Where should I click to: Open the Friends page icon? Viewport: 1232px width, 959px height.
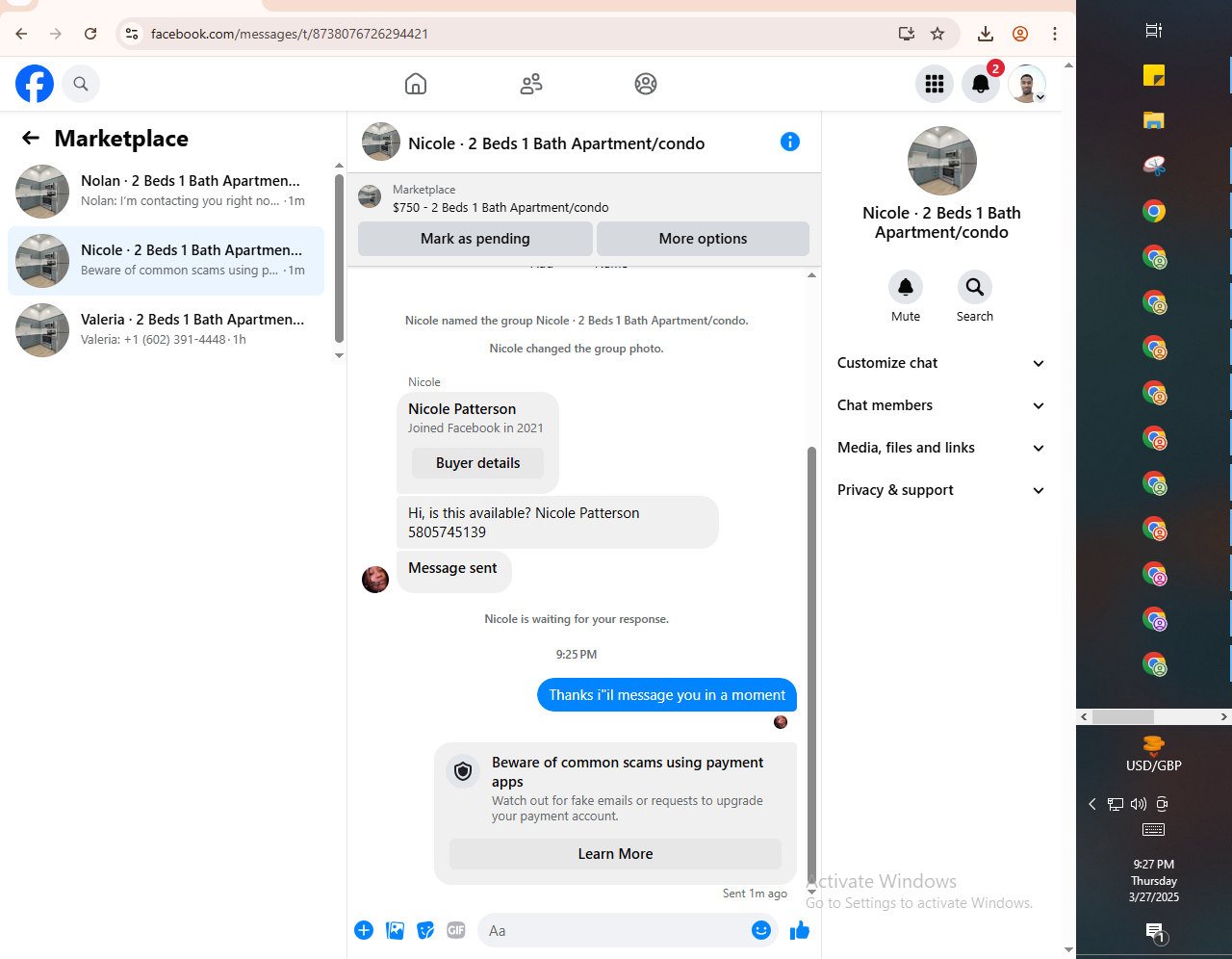pyautogui.click(x=531, y=84)
